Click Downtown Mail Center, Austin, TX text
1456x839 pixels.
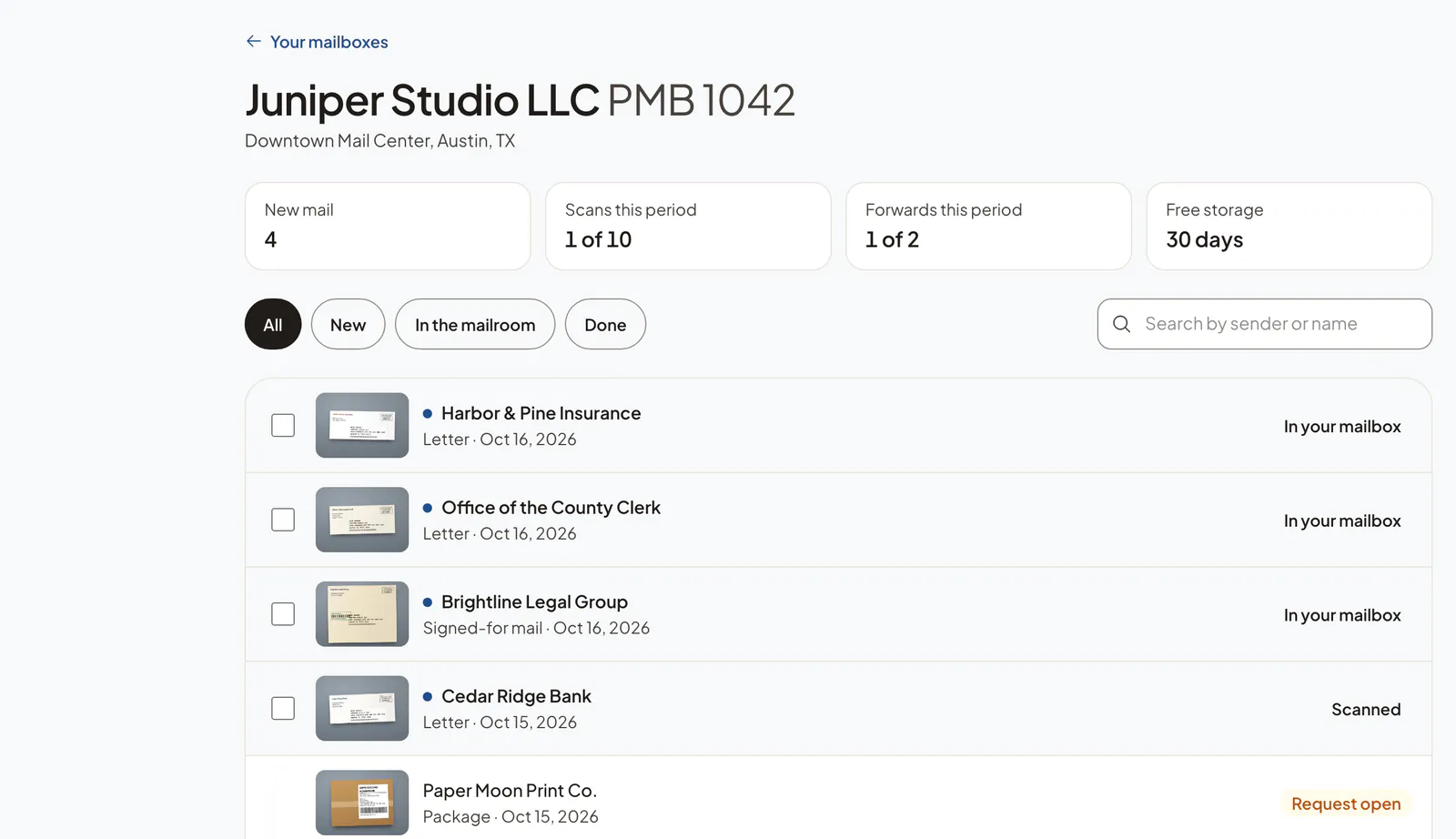(x=379, y=141)
